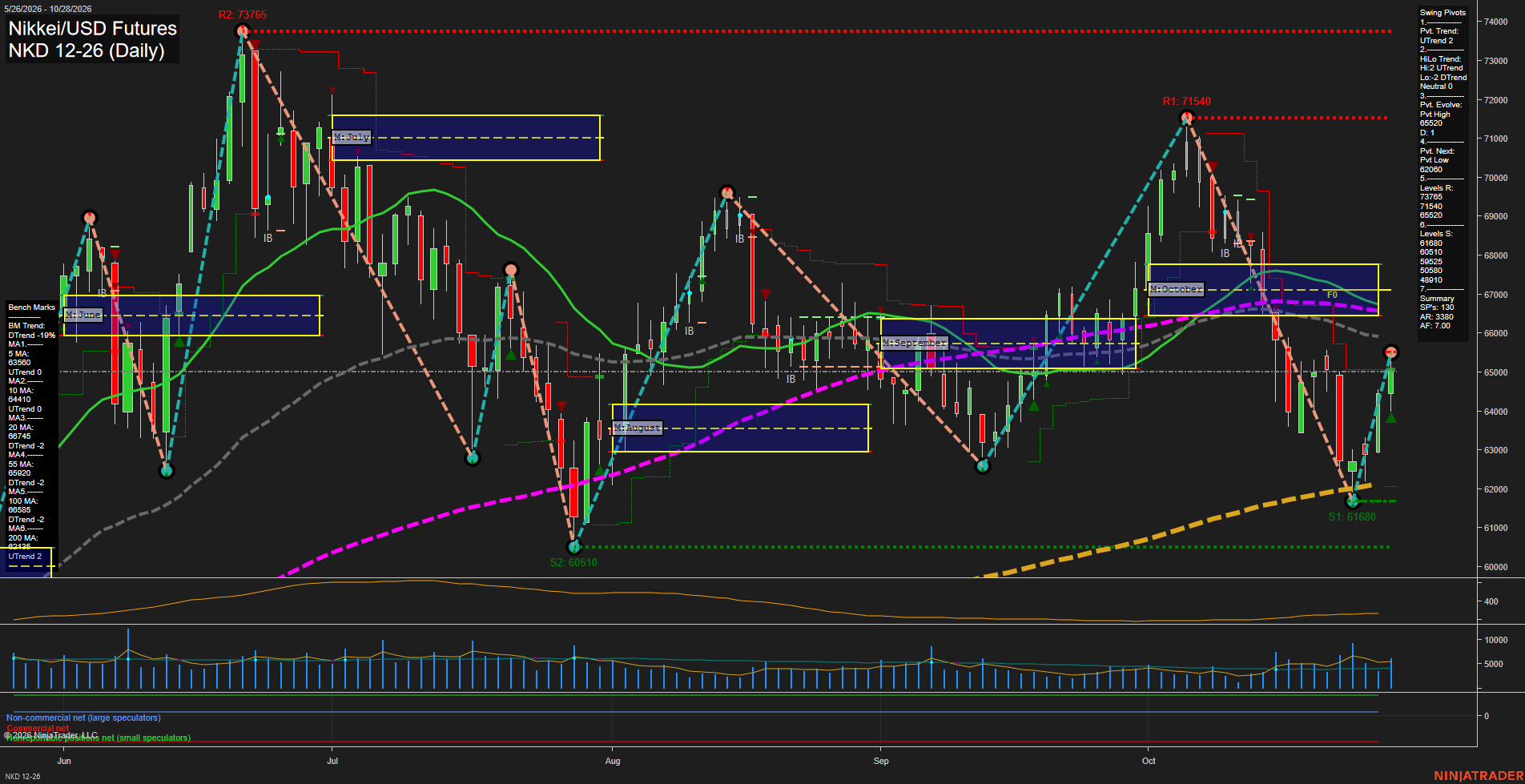Viewport: 1525px width, 784px height.
Task: Click the 74000 price axis label
Action: 1496,22
